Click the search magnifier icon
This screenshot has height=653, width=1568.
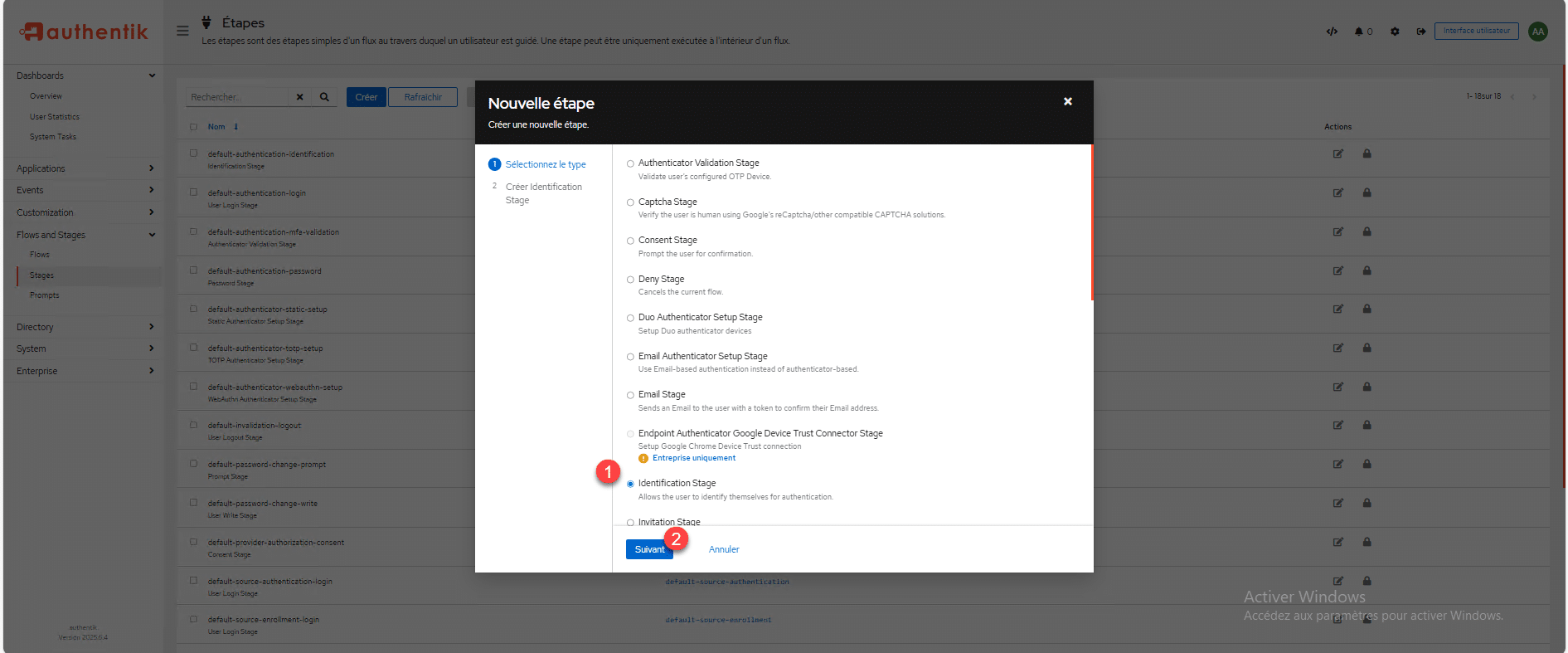pos(324,97)
